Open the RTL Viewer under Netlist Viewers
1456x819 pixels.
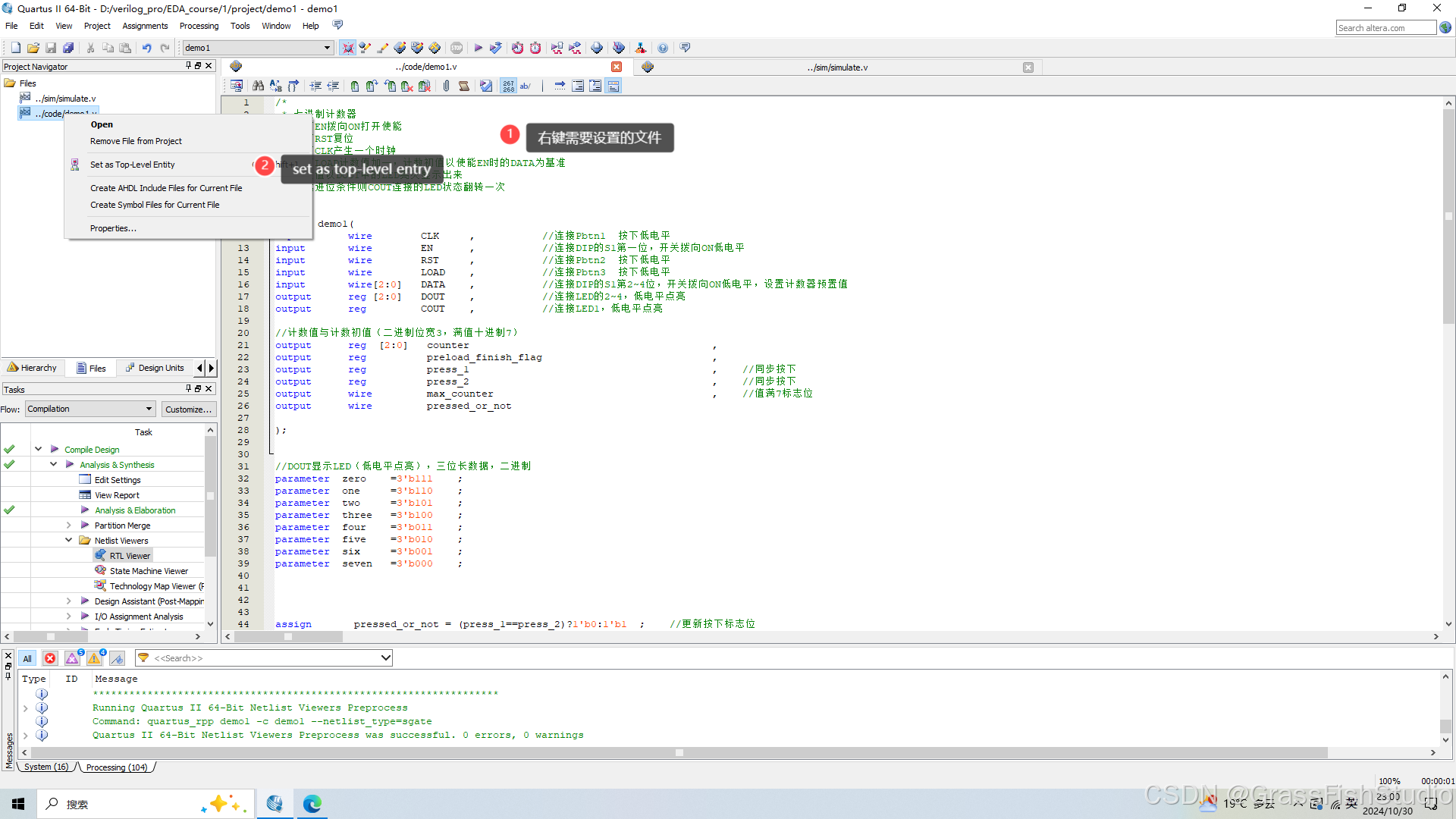(x=129, y=555)
